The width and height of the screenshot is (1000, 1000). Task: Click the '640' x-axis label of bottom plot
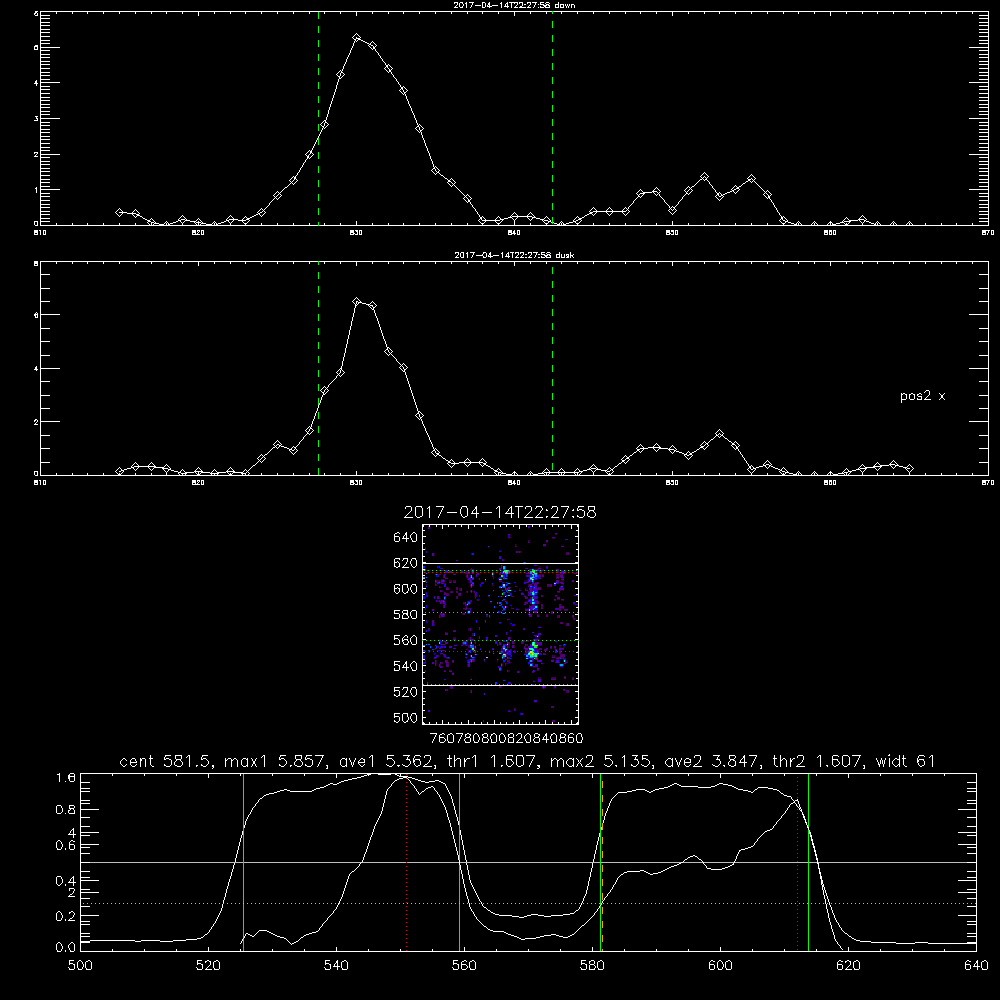tap(976, 966)
